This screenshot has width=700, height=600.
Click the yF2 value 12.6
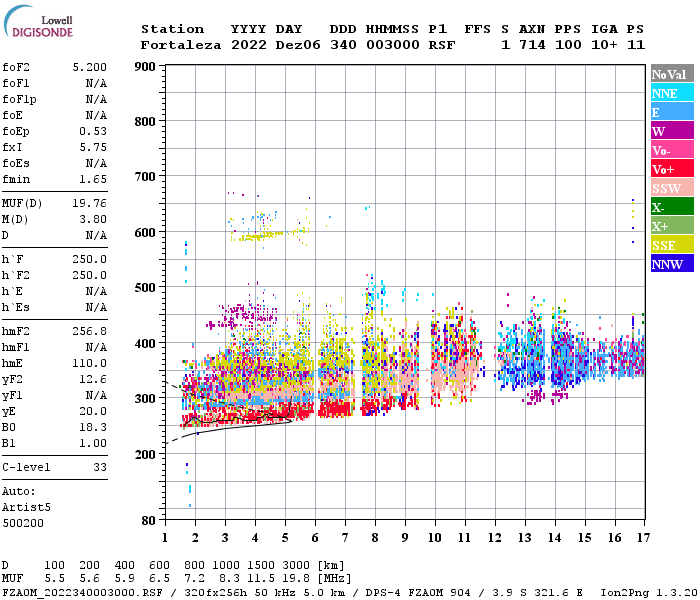tap(93, 379)
